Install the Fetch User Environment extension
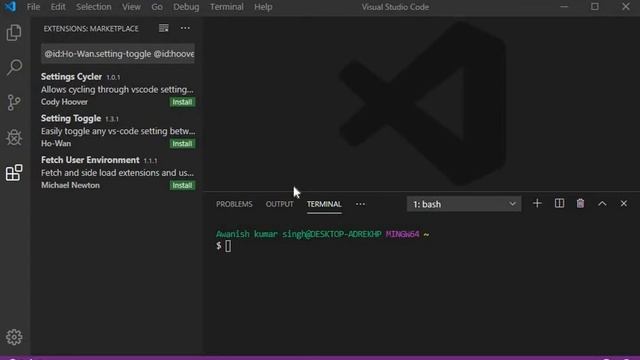This screenshot has width=640, height=360. tap(182, 185)
